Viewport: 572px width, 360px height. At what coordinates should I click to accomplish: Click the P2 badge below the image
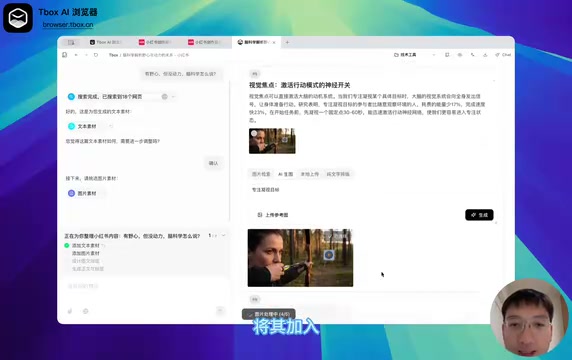click(255, 299)
